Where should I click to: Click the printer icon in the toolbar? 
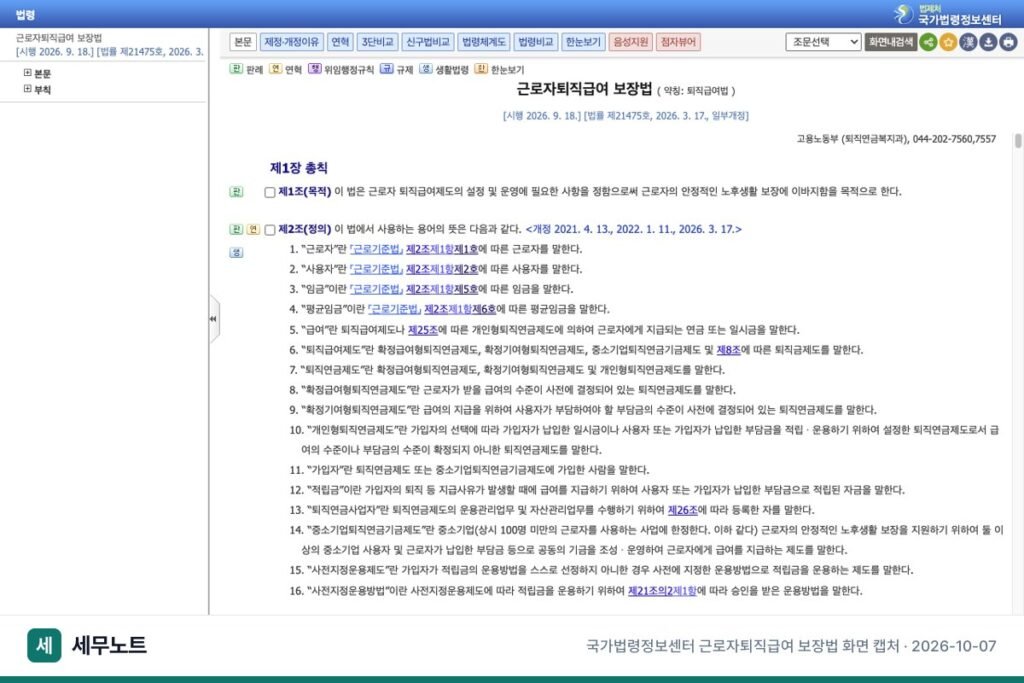tap(1009, 42)
